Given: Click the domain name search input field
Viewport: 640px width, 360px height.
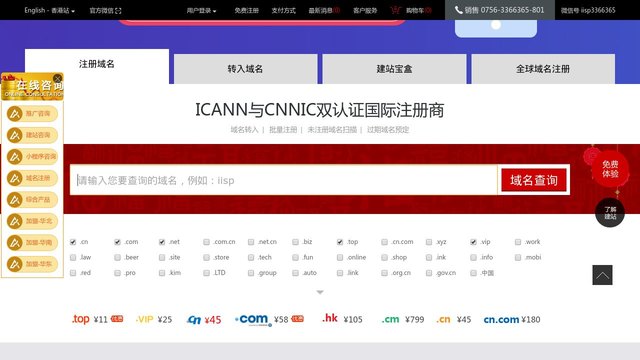Looking at the screenshot, I should pos(284,180).
